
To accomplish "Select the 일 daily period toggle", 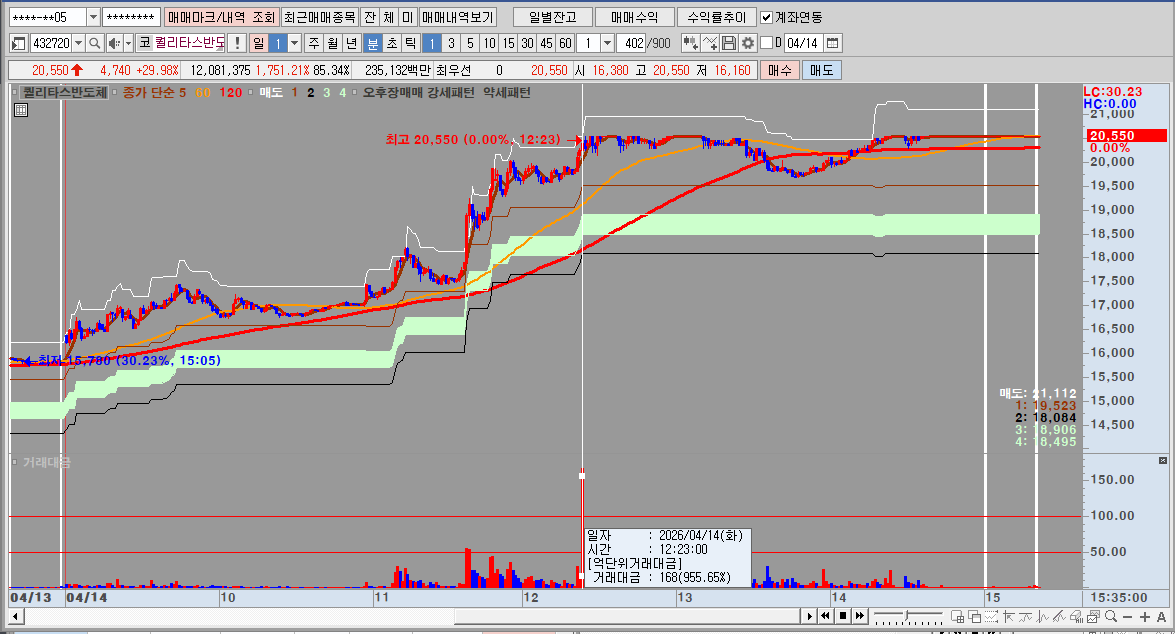I will click(x=259, y=43).
